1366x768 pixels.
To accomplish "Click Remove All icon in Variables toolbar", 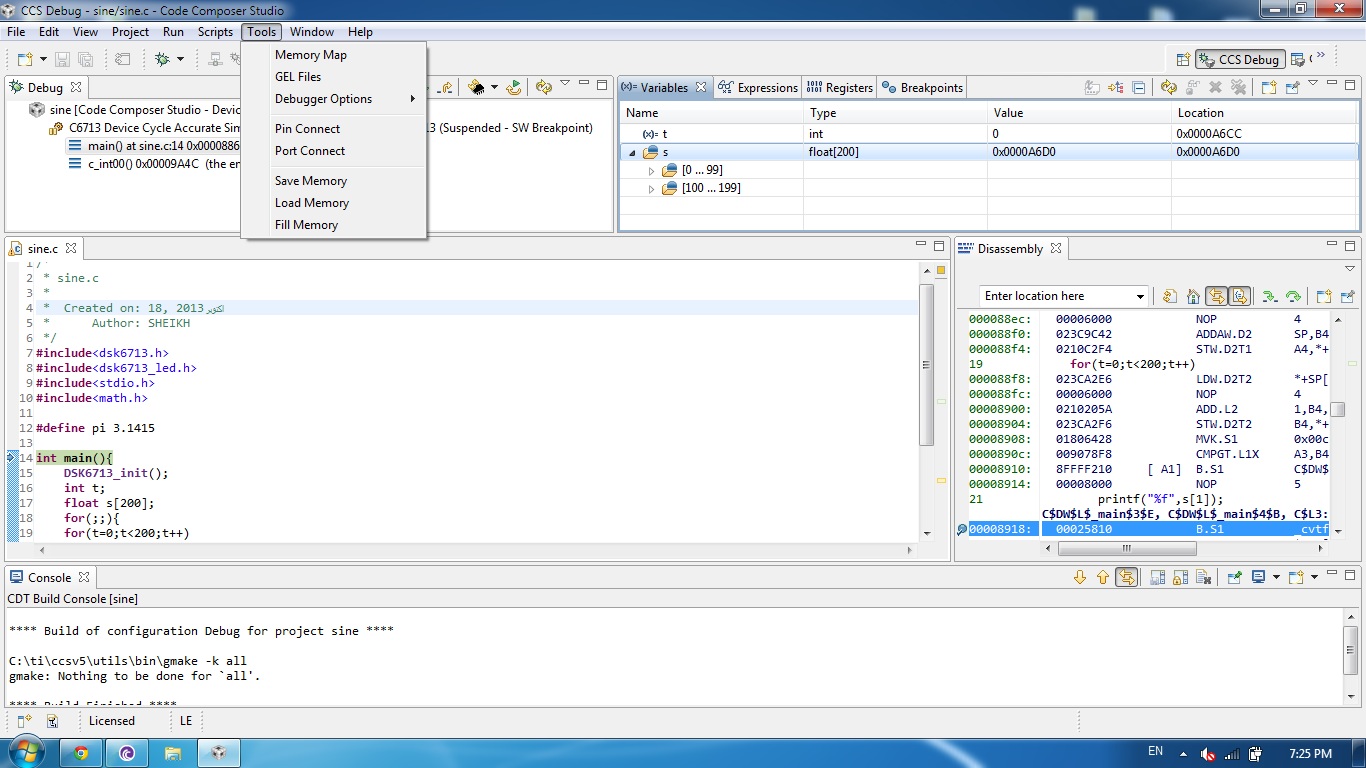I will [x=1238, y=88].
